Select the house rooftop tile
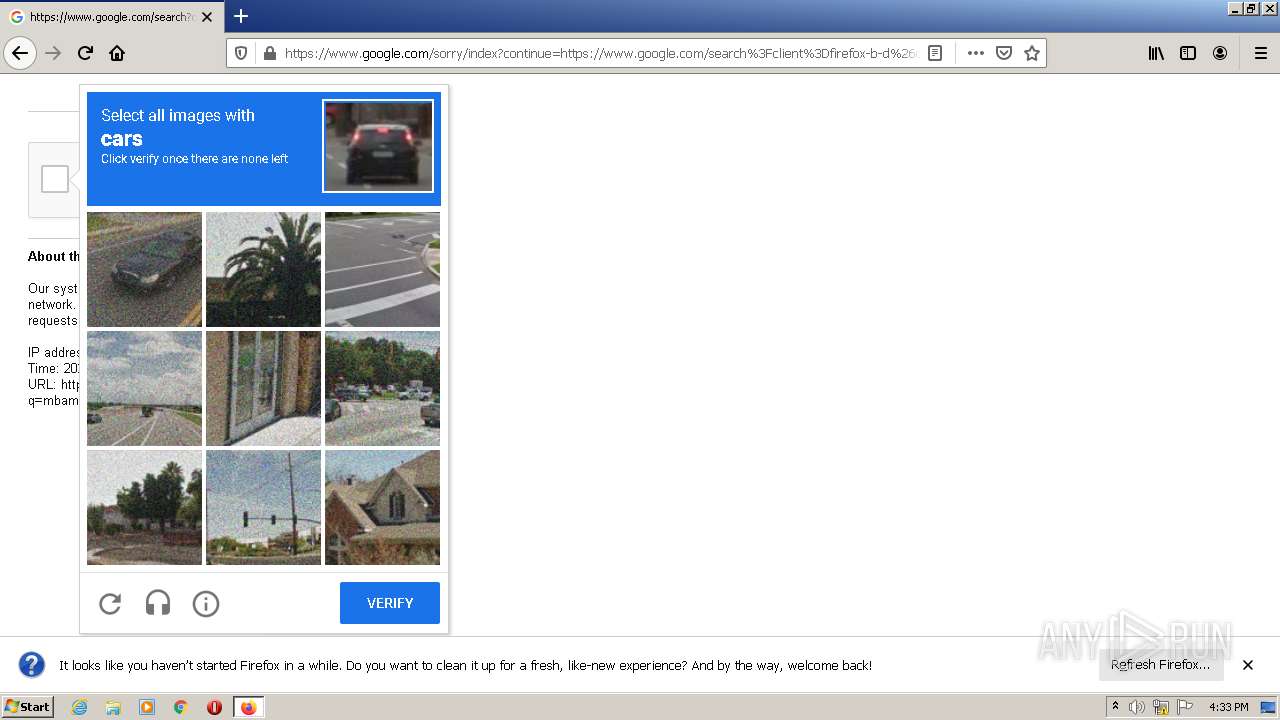 point(382,507)
